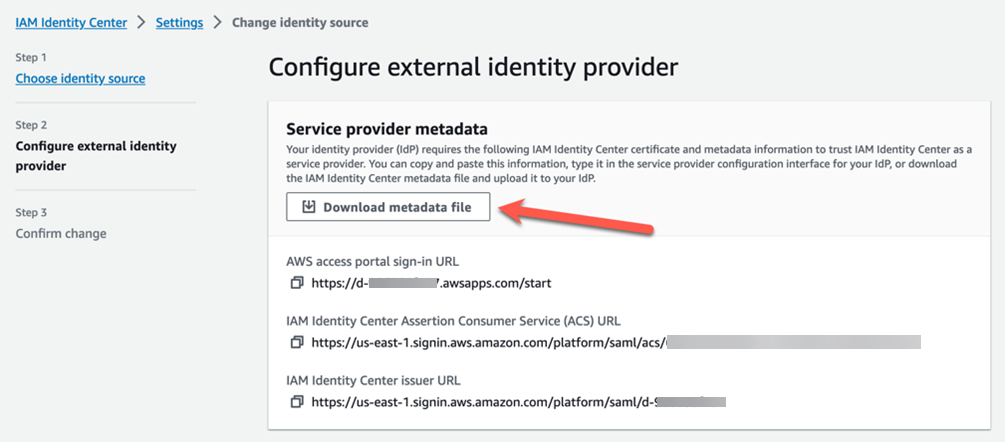This screenshot has width=1005, height=442.
Task: Click the awsapps.com/start sign-in URL text
Action: tap(431, 282)
